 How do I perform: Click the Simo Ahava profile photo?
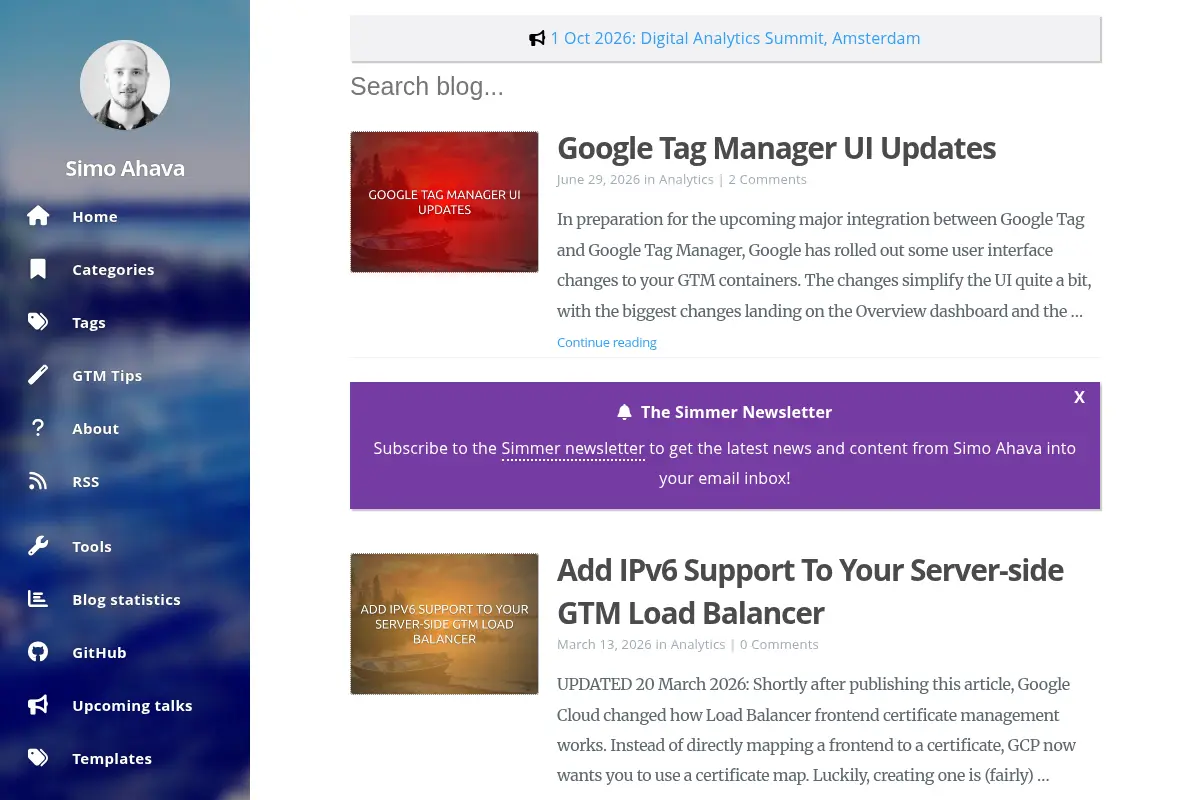point(125,85)
